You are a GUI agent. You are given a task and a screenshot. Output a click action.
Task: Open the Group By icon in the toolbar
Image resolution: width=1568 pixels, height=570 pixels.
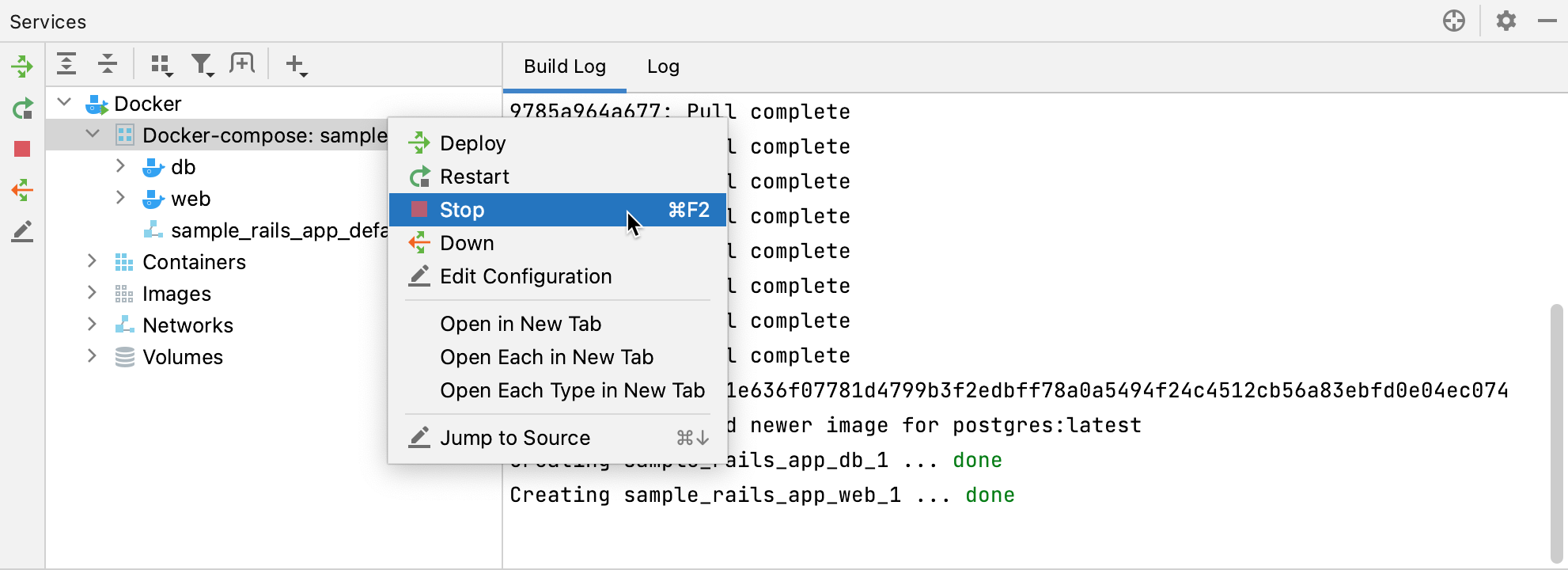(x=161, y=63)
